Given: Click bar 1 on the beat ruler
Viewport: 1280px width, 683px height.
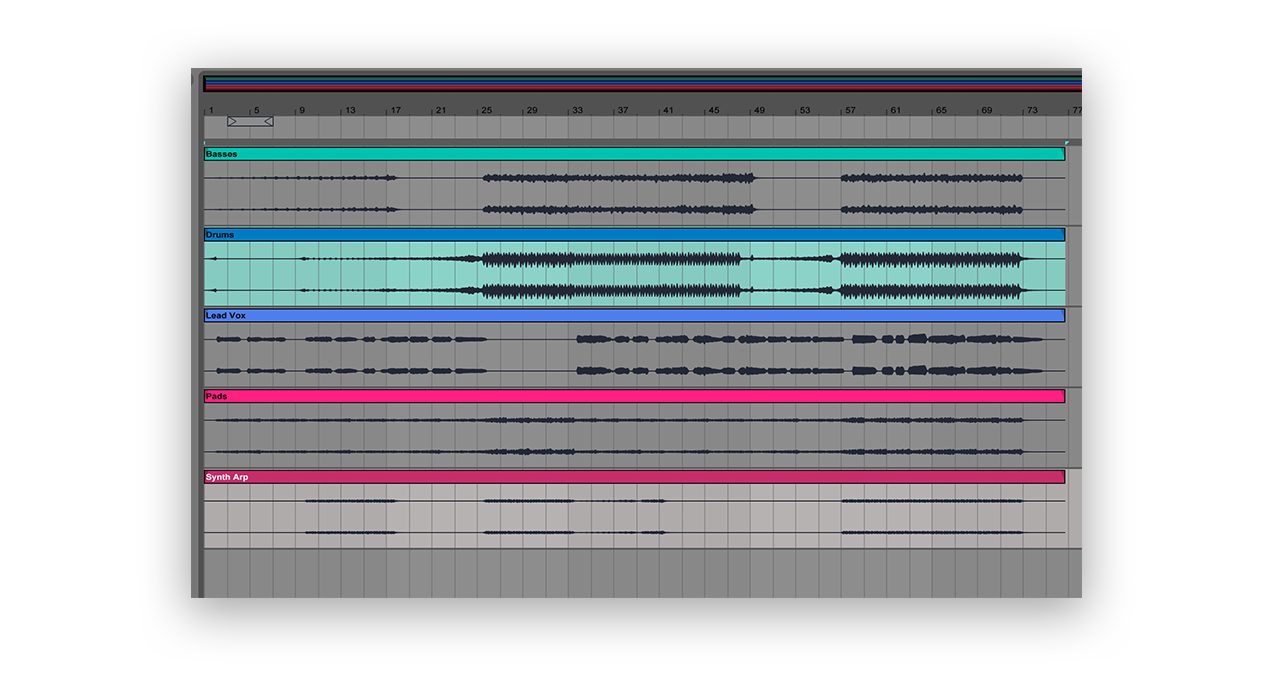Looking at the screenshot, I should coord(211,109).
